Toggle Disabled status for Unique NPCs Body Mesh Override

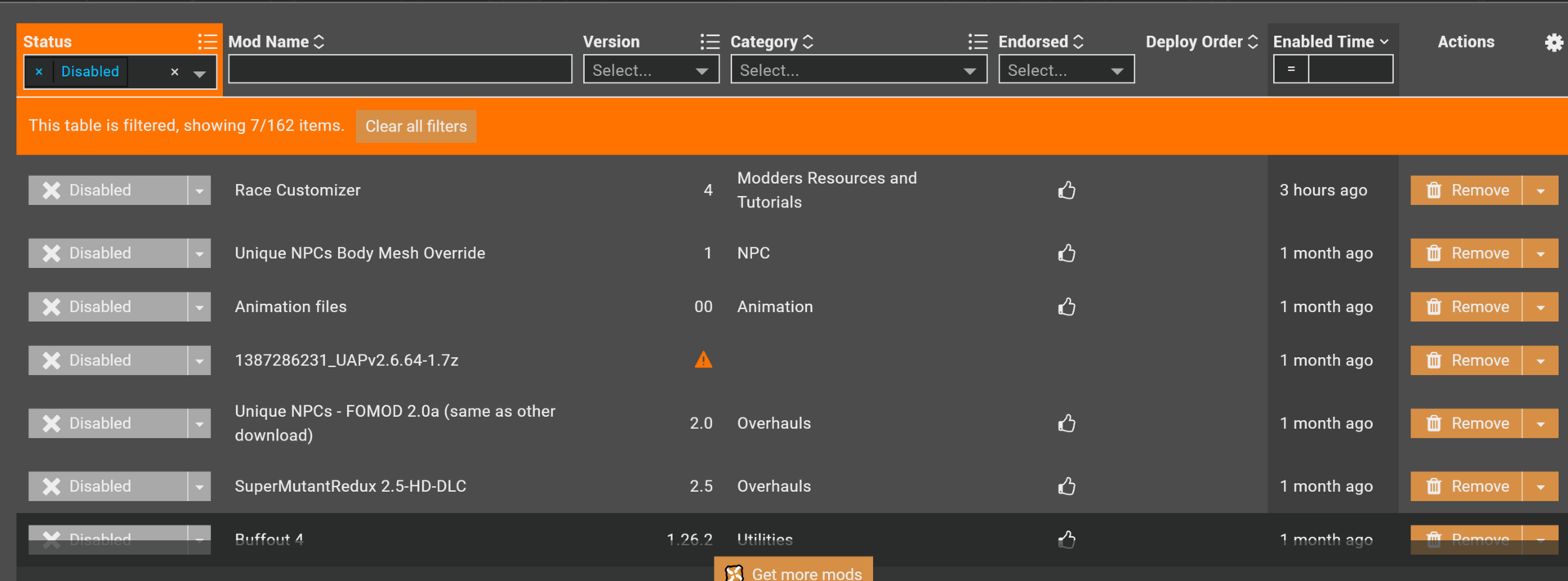108,253
